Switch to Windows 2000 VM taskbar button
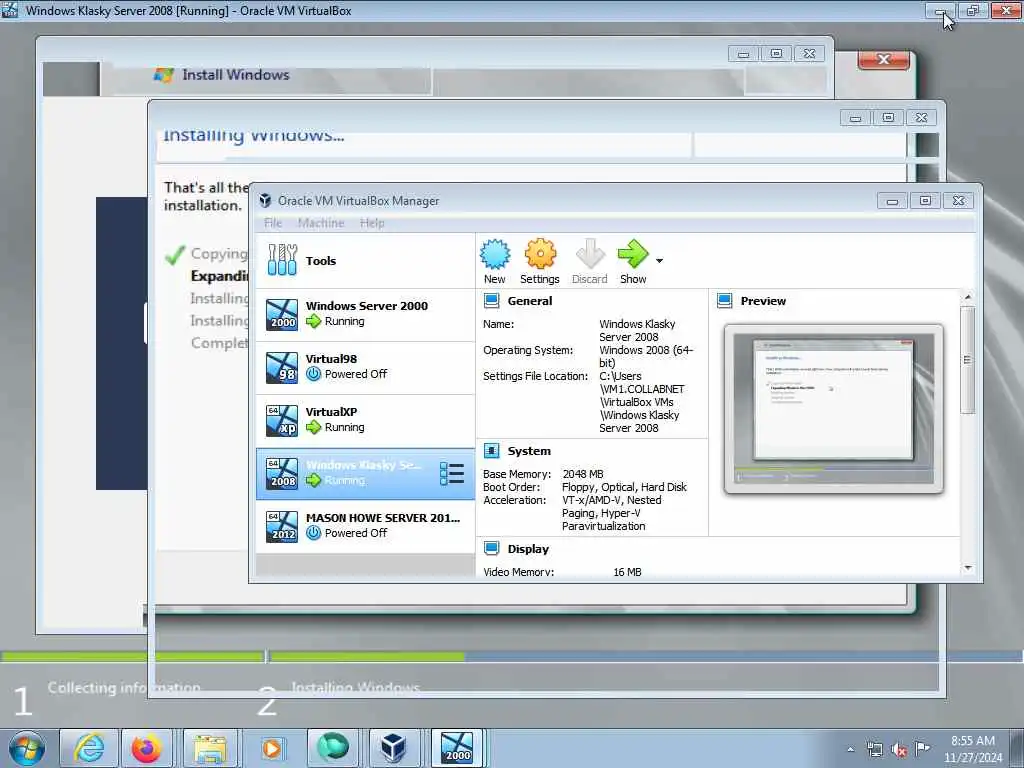 456,748
